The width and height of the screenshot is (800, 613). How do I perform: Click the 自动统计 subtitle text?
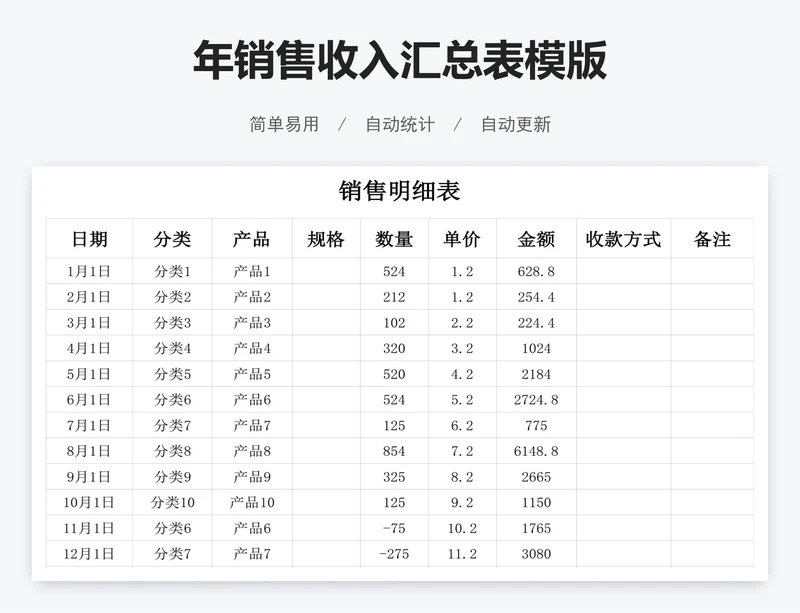400,124
